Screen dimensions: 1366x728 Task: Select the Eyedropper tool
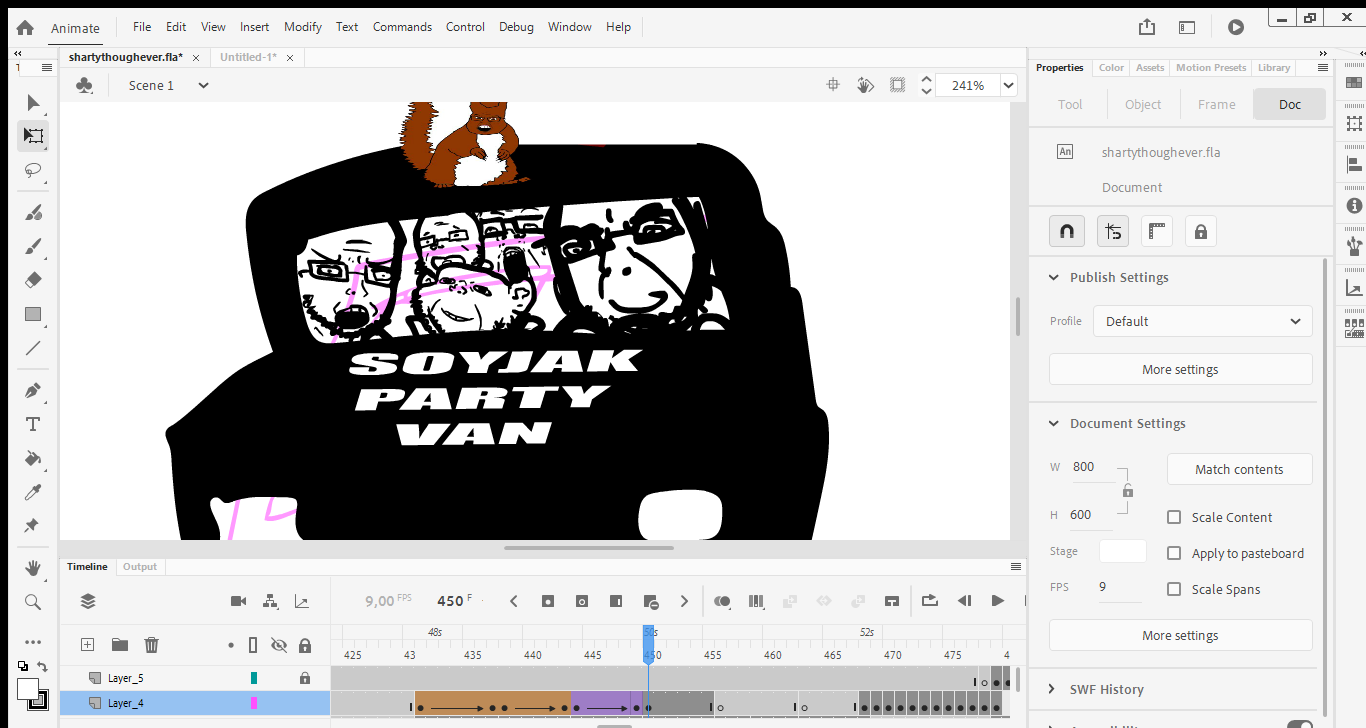coord(33,492)
